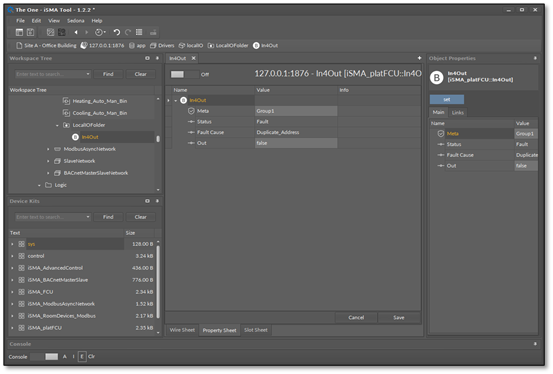Open the history clock dropdown icon

tap(100, 32)
